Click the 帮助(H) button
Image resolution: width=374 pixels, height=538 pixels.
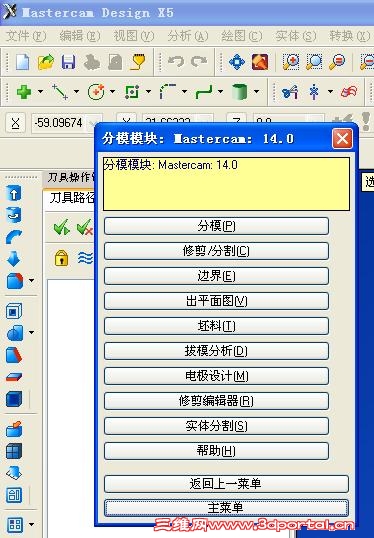pos(216,451)
